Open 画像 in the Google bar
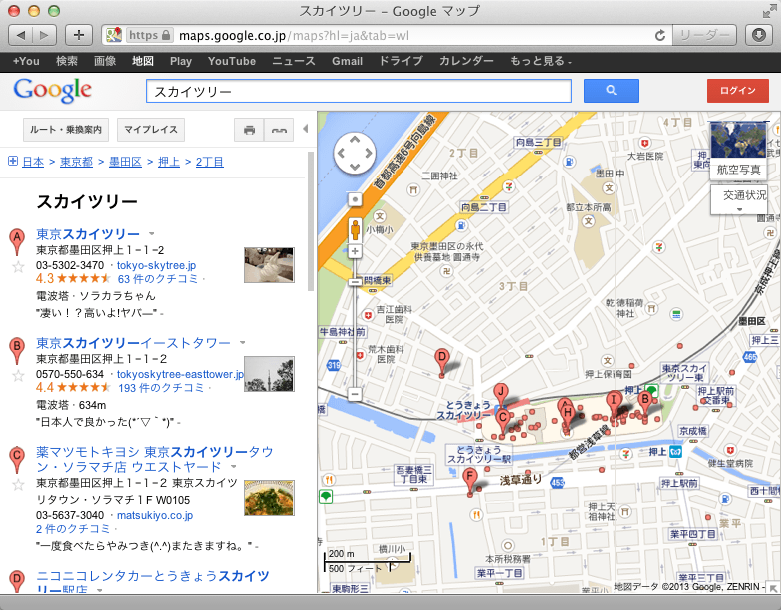The height and width of the screenshot is (610, 781). [105, 61]
